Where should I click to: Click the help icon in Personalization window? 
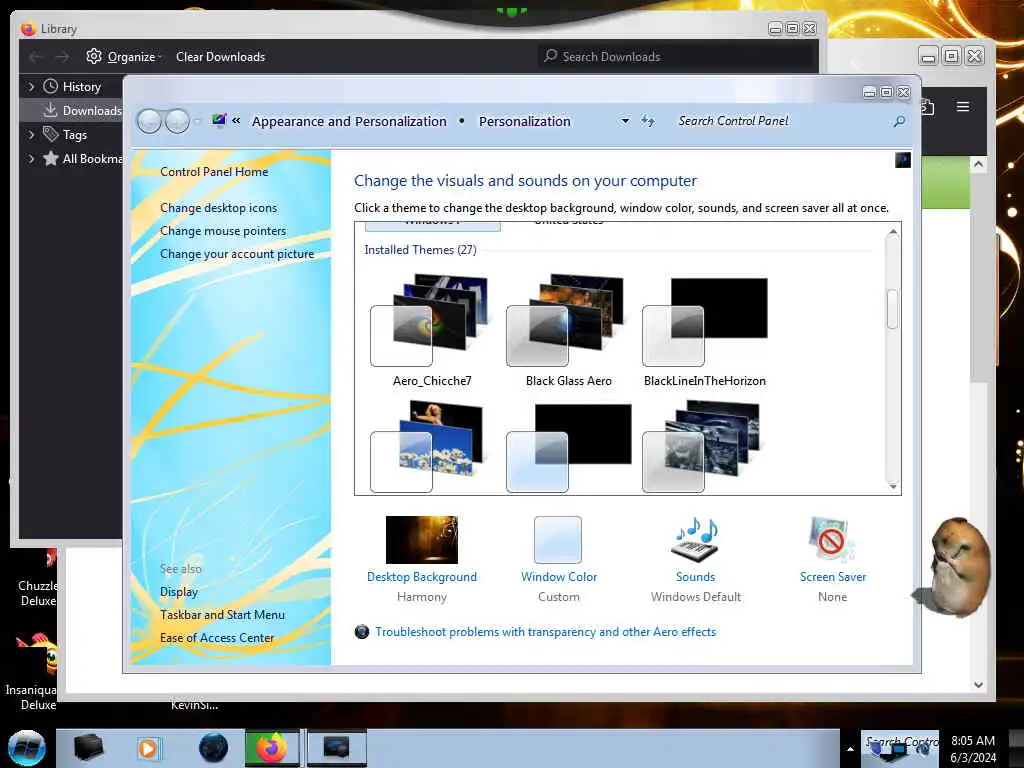pos(903,160)
